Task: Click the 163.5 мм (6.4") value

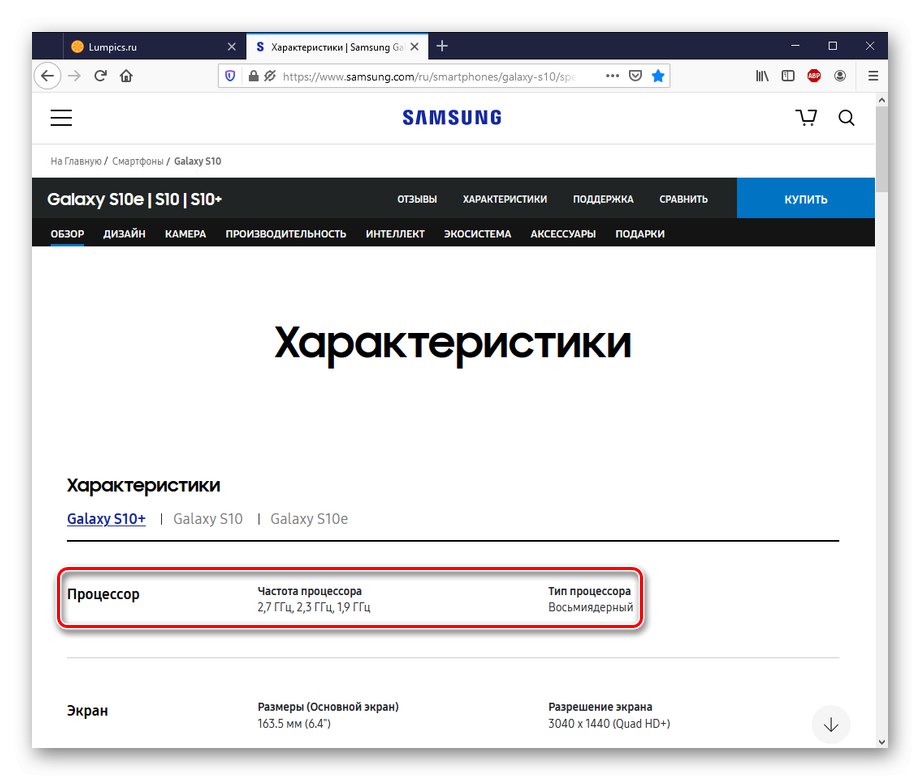Action: pyautogui.click(x=294, y=724)
